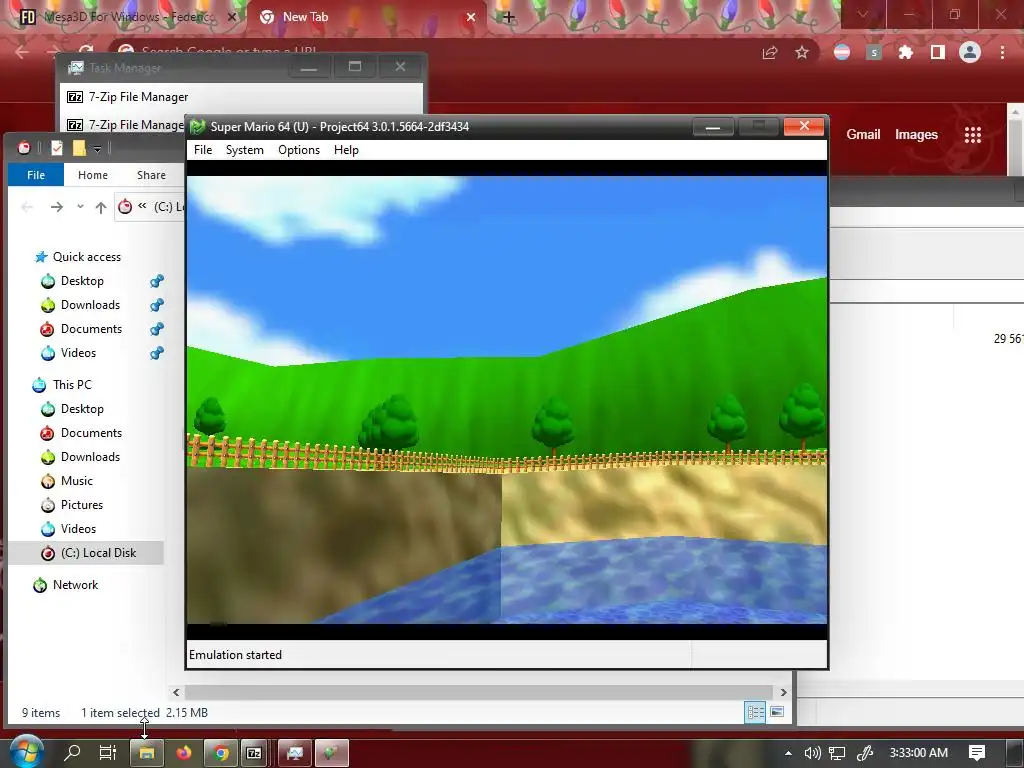Open the Images link

[x=916, y=135]
